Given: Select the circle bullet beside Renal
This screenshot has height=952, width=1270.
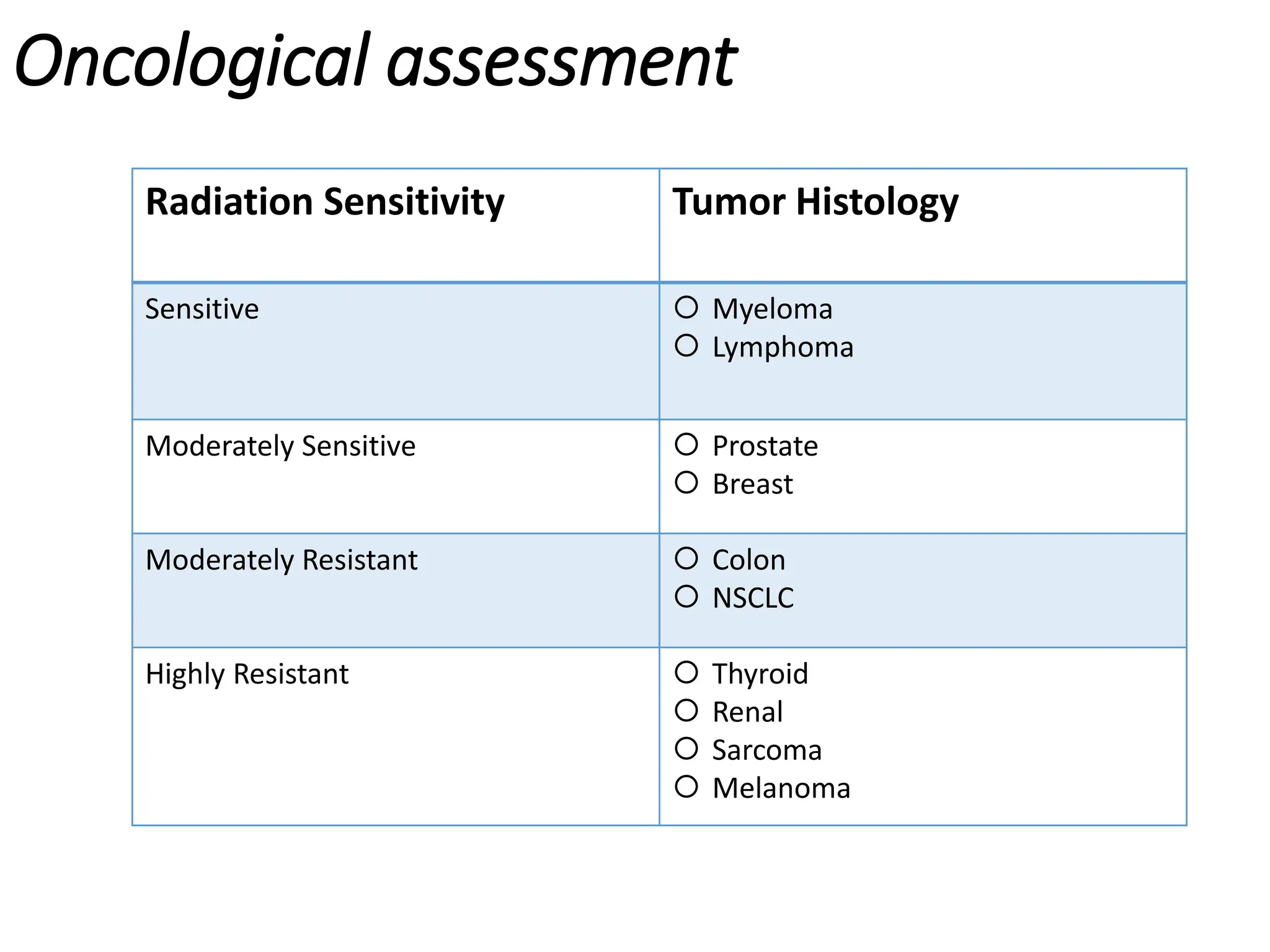Looking at the screenshot, I should (686, 711).
